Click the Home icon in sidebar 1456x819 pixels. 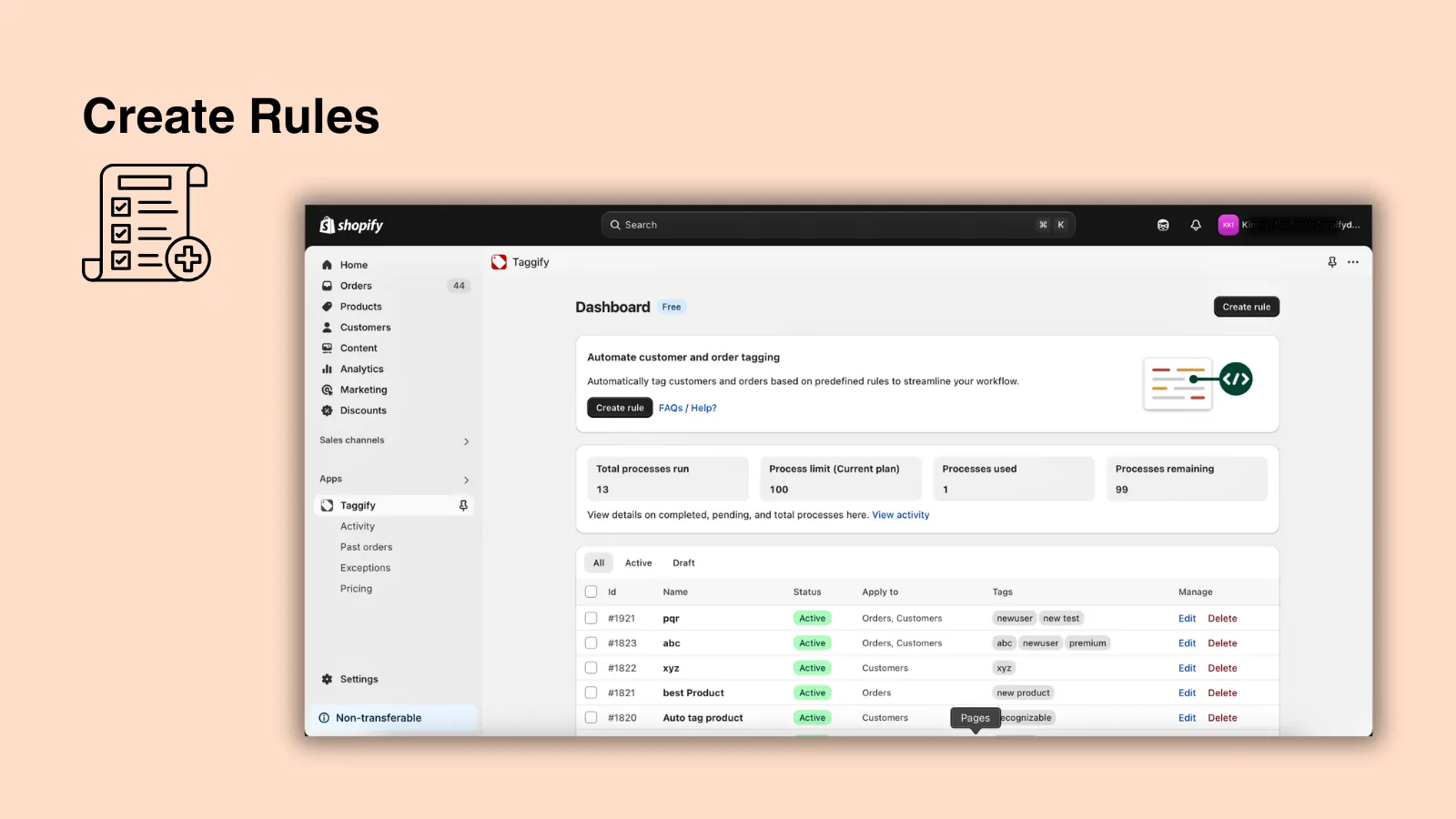click(x=327, y=265)
